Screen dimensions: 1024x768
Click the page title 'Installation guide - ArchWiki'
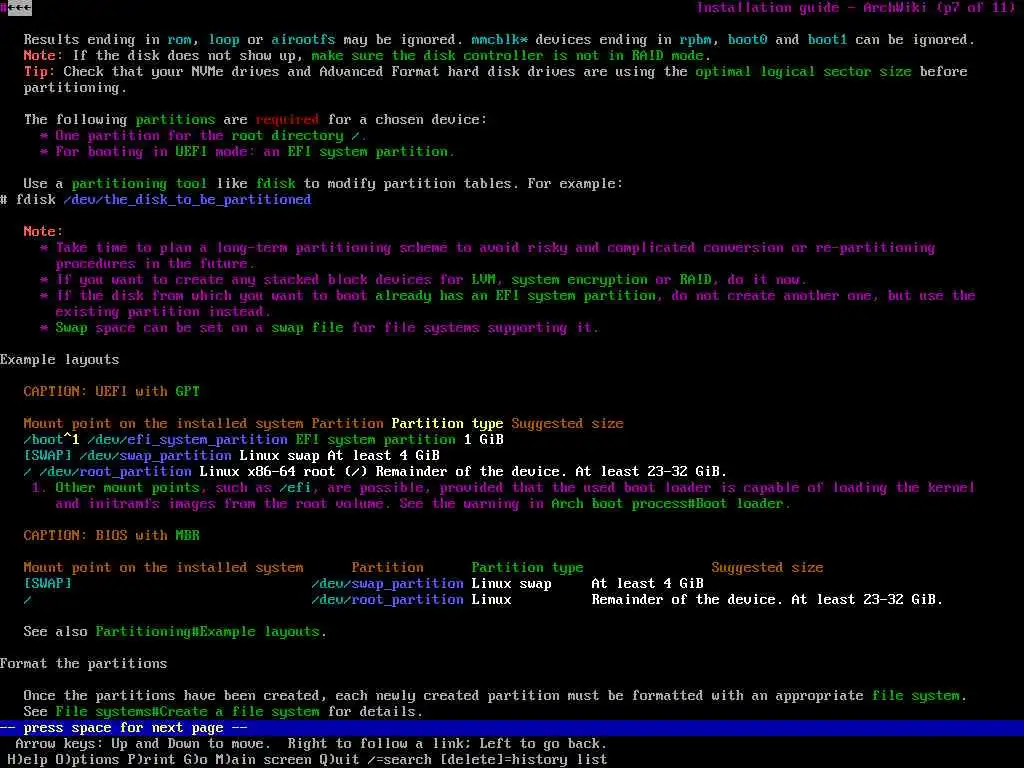811,8
